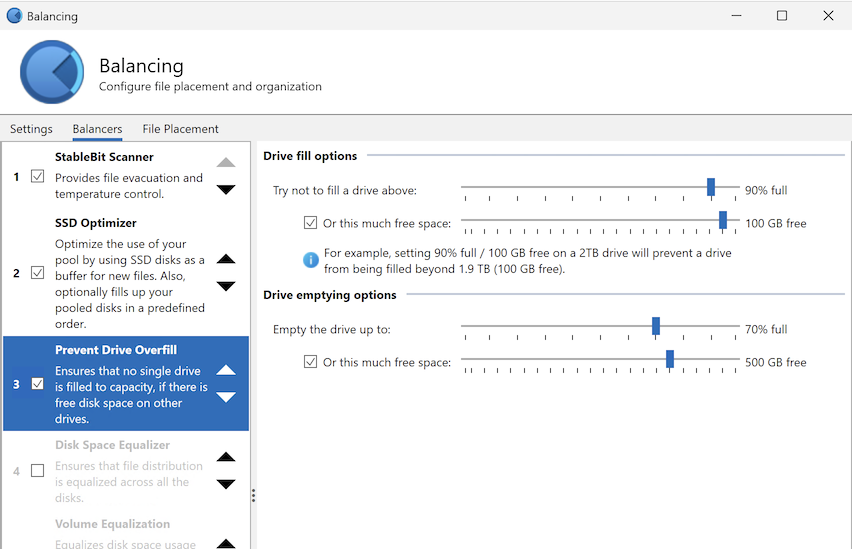Viewport: 852px width, 549px height.
Task: Enable the Disk Space Equalizer checkbox
Action: pos(37,470)
